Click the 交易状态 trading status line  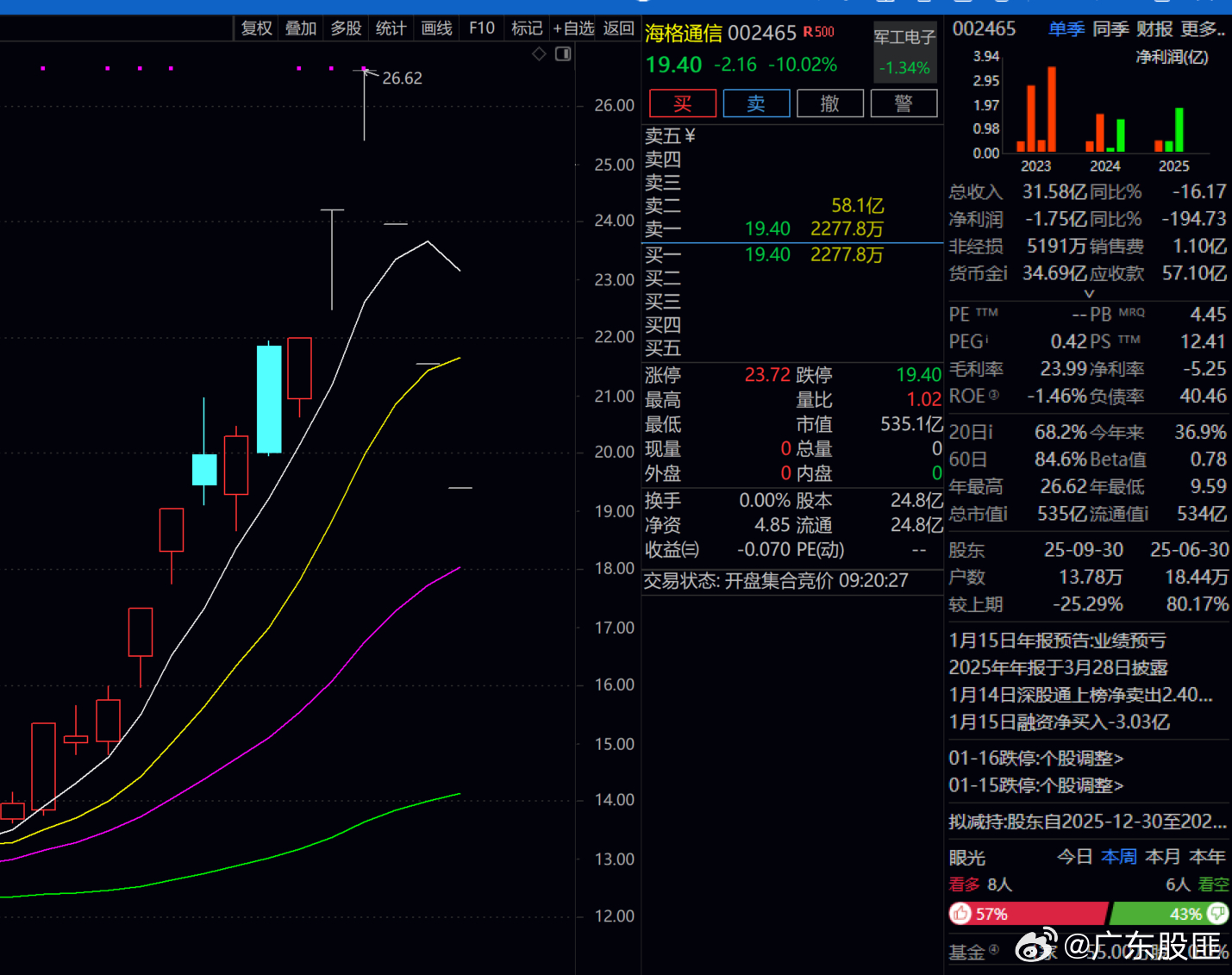tap(776, 581)
